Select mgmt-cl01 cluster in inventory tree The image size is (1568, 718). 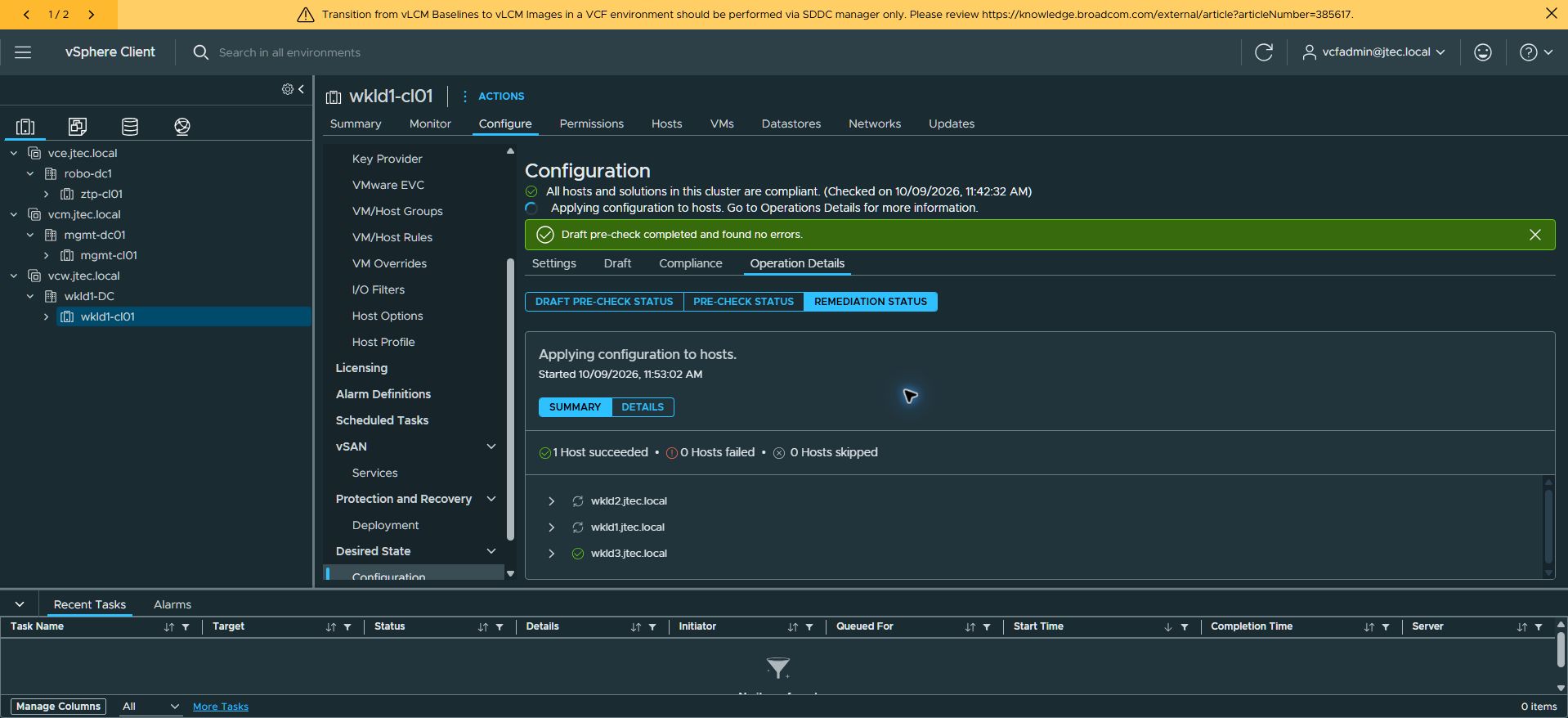109,255
